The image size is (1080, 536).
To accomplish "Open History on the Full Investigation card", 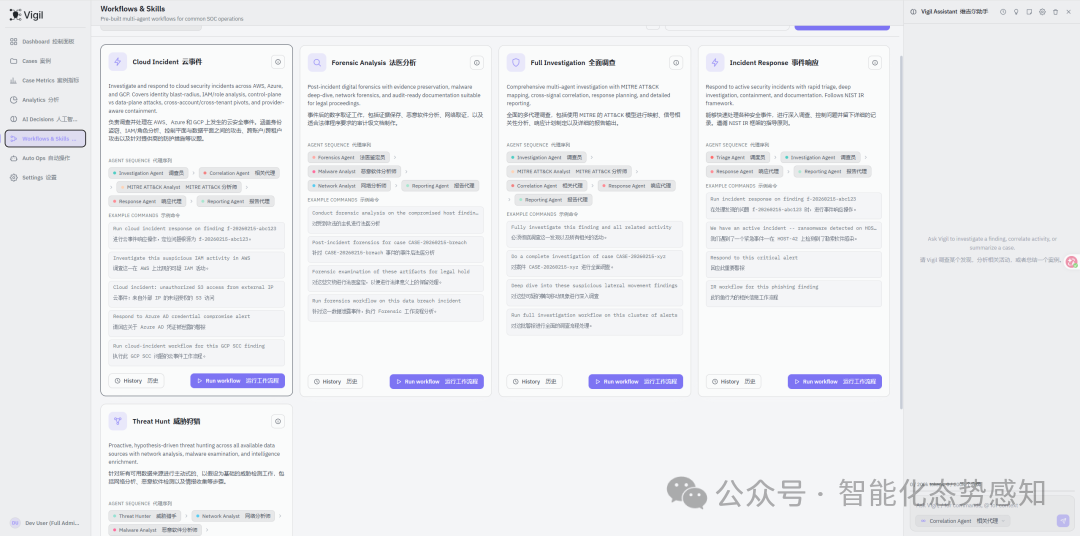I will pyautogui.click(x=534, y=382).
